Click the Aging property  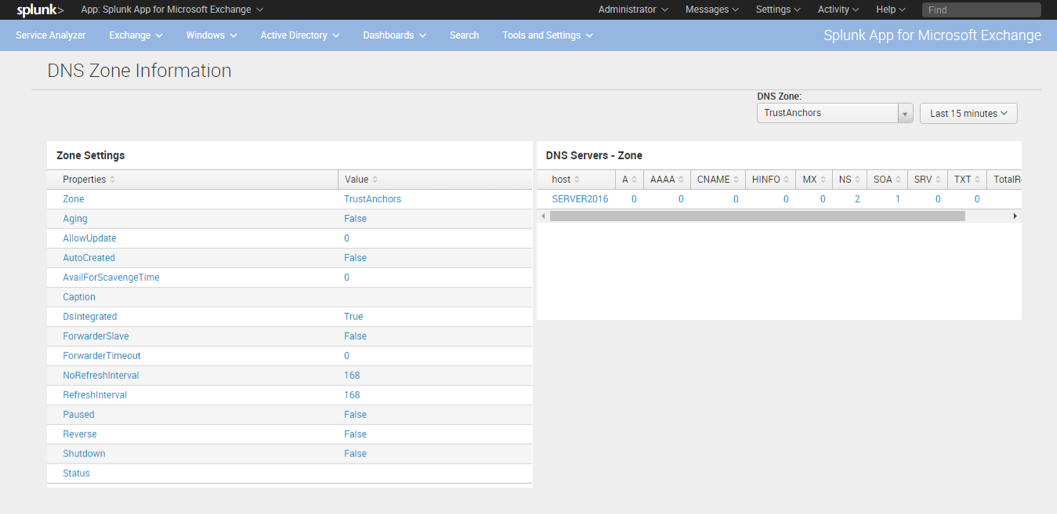75,219
